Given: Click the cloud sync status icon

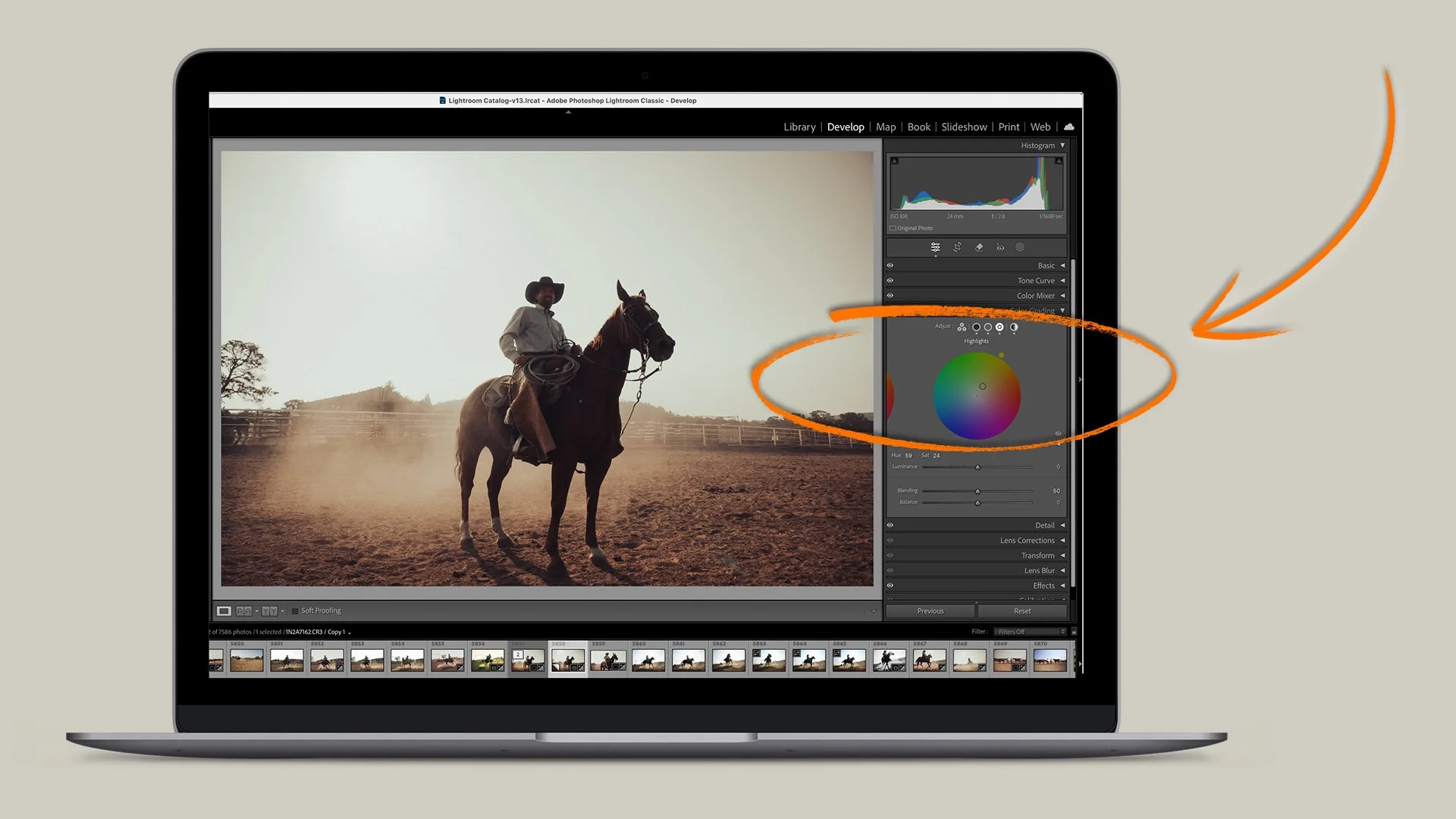Looking at the screenshot, I should (x=1069, y=127).
